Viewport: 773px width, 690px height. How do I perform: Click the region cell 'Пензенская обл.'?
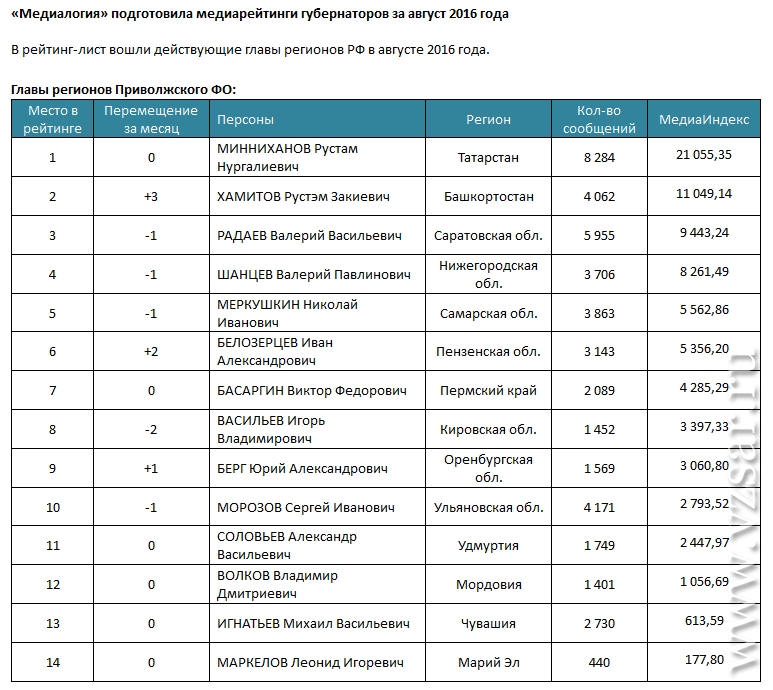(x=488, y=351)
